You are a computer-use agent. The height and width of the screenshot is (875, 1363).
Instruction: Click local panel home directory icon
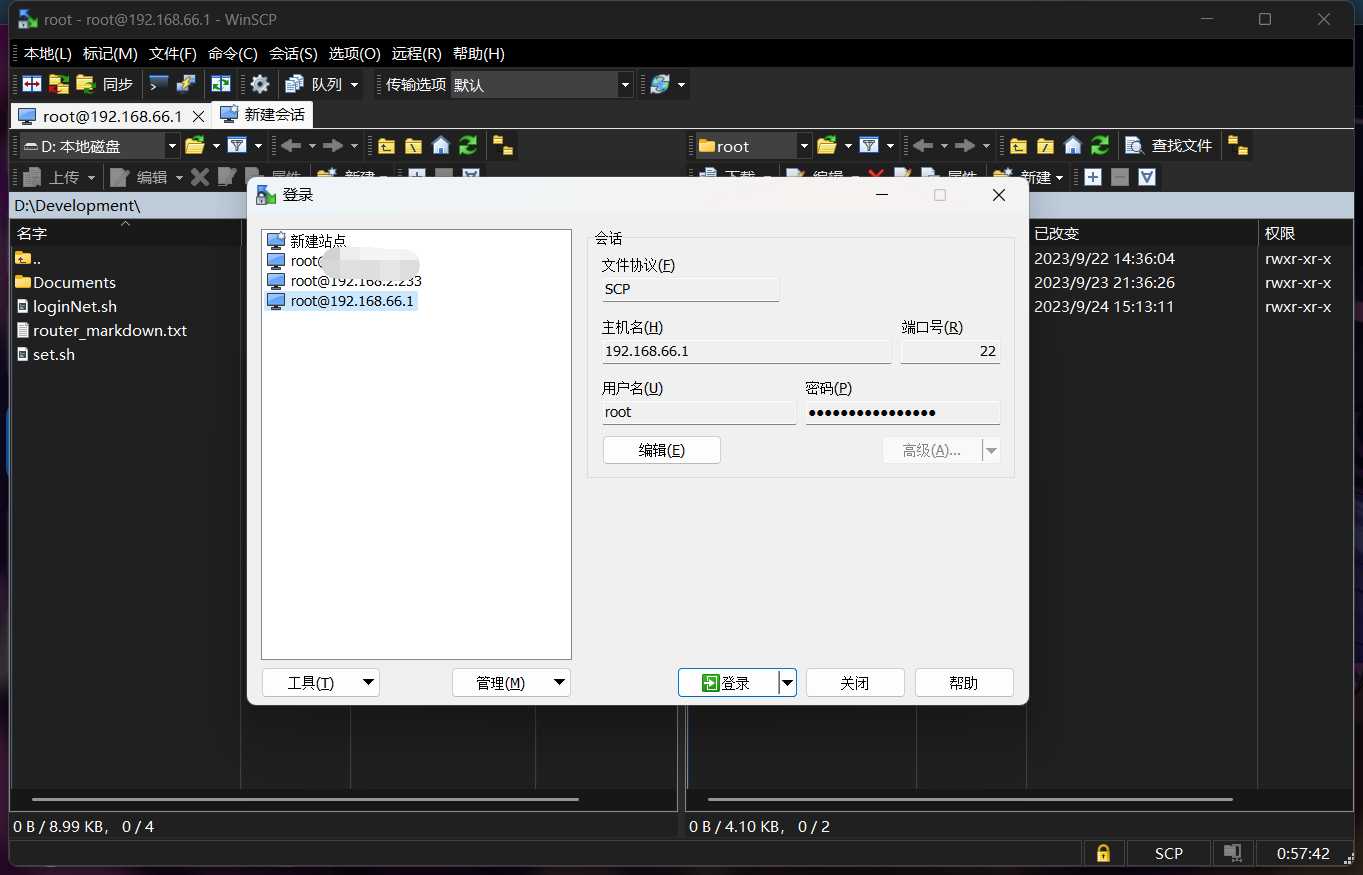(x=440, y=146)
